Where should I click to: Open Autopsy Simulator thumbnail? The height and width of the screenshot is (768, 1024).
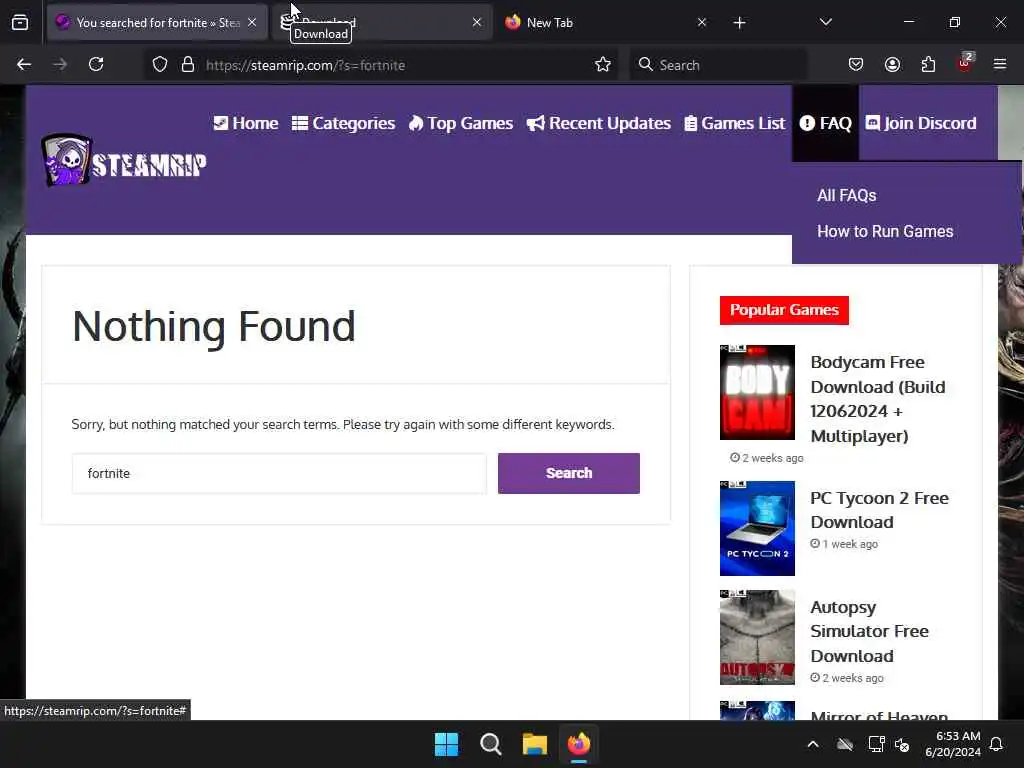757,637
